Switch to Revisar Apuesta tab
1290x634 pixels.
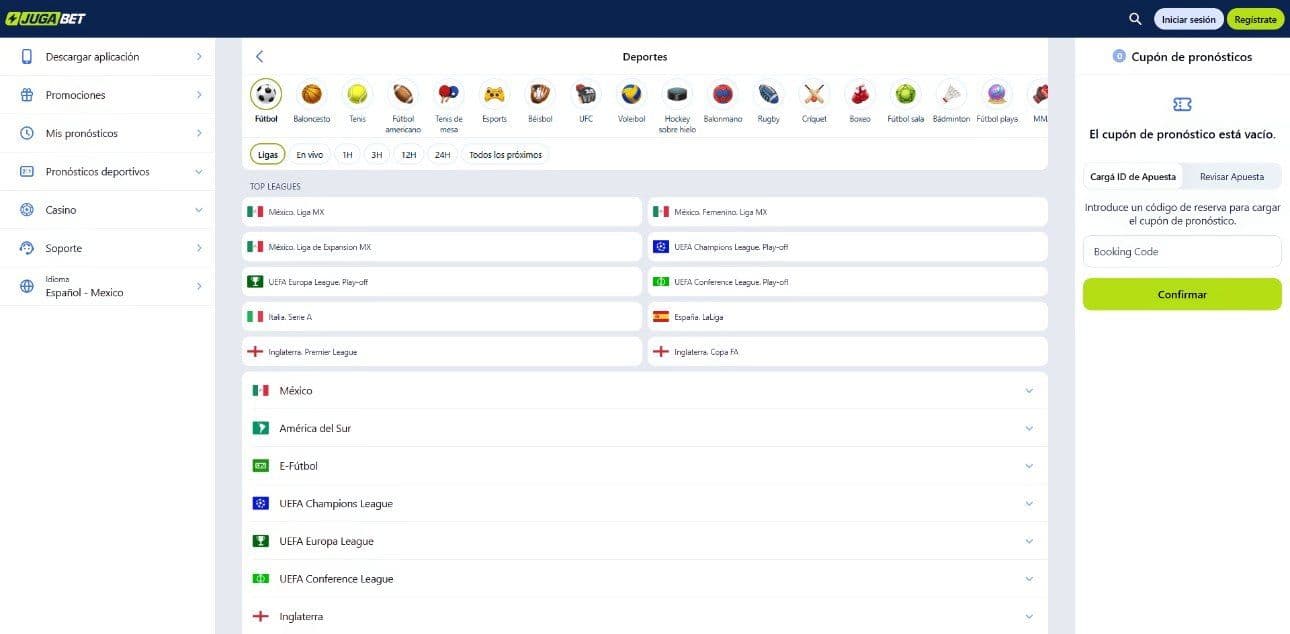(x=1231, y=177)
